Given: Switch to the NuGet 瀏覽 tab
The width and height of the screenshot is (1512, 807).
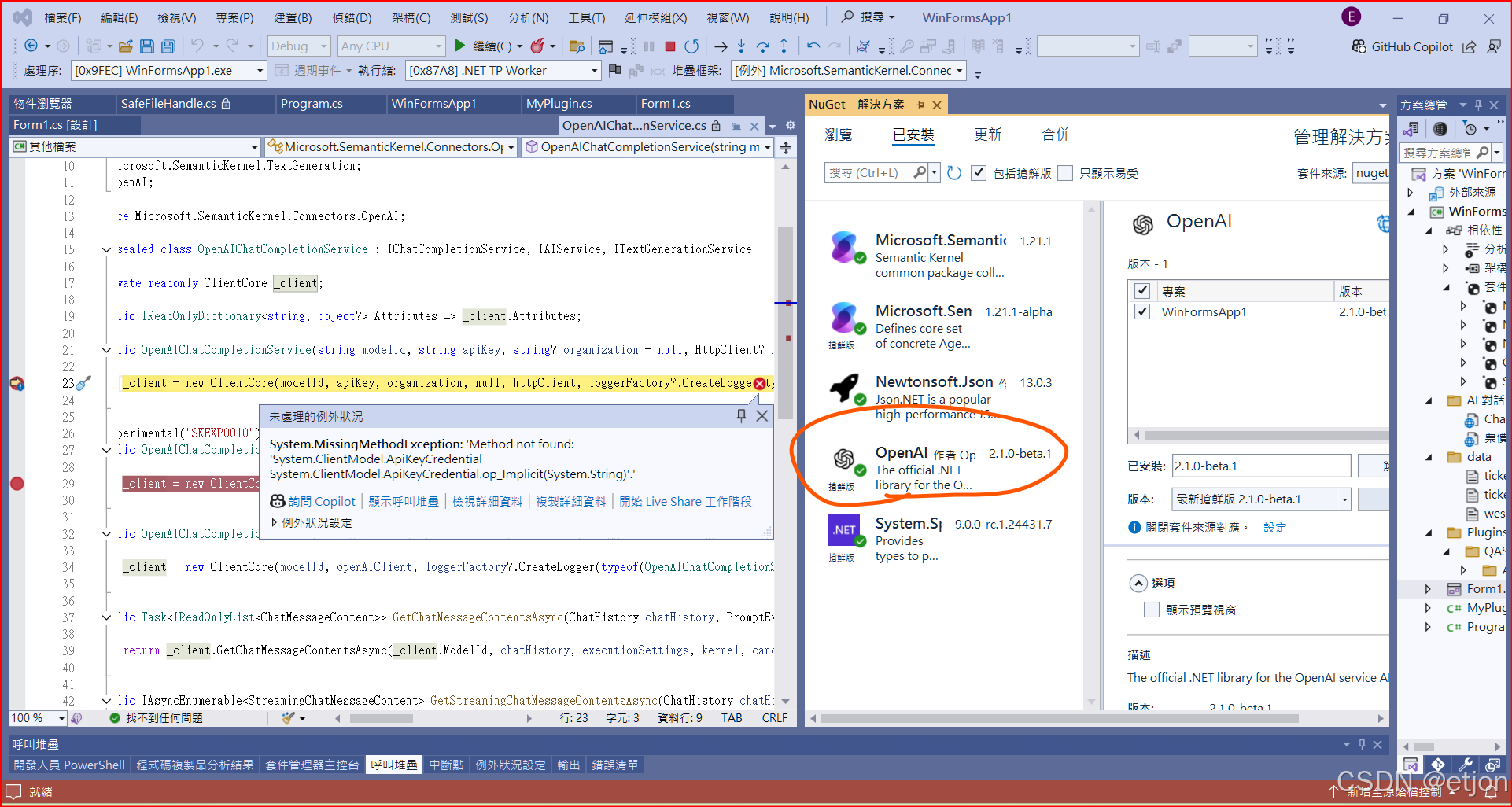Looking at the screenshot, I should [x=838, y=135].
